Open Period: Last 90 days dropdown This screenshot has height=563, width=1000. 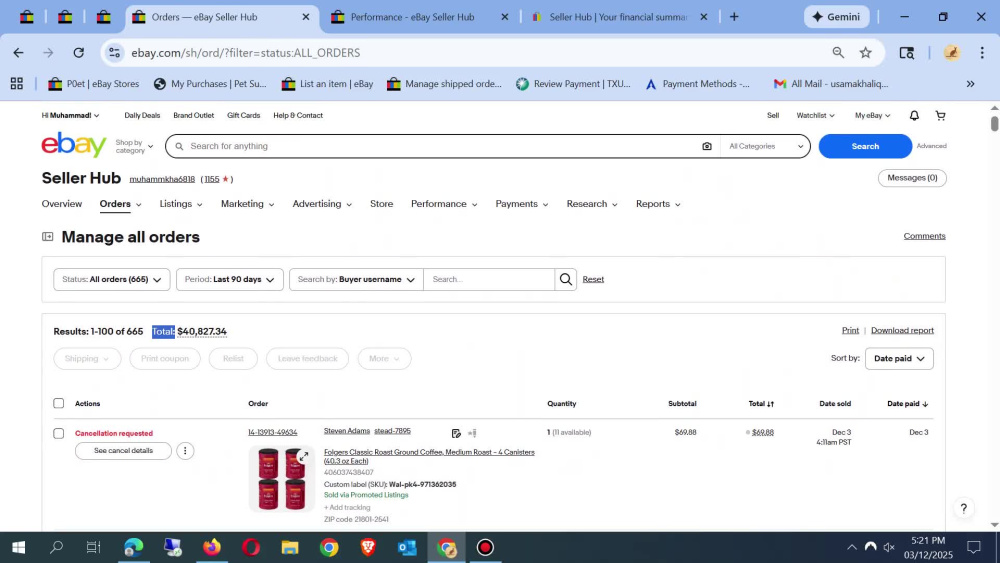click(230, 279)
